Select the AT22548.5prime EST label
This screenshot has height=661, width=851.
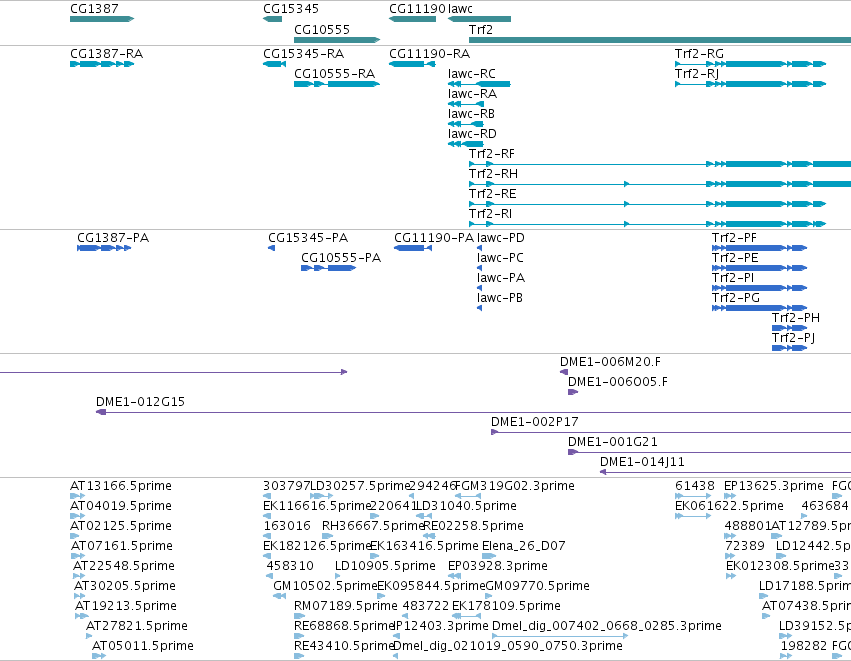(124, 567)
